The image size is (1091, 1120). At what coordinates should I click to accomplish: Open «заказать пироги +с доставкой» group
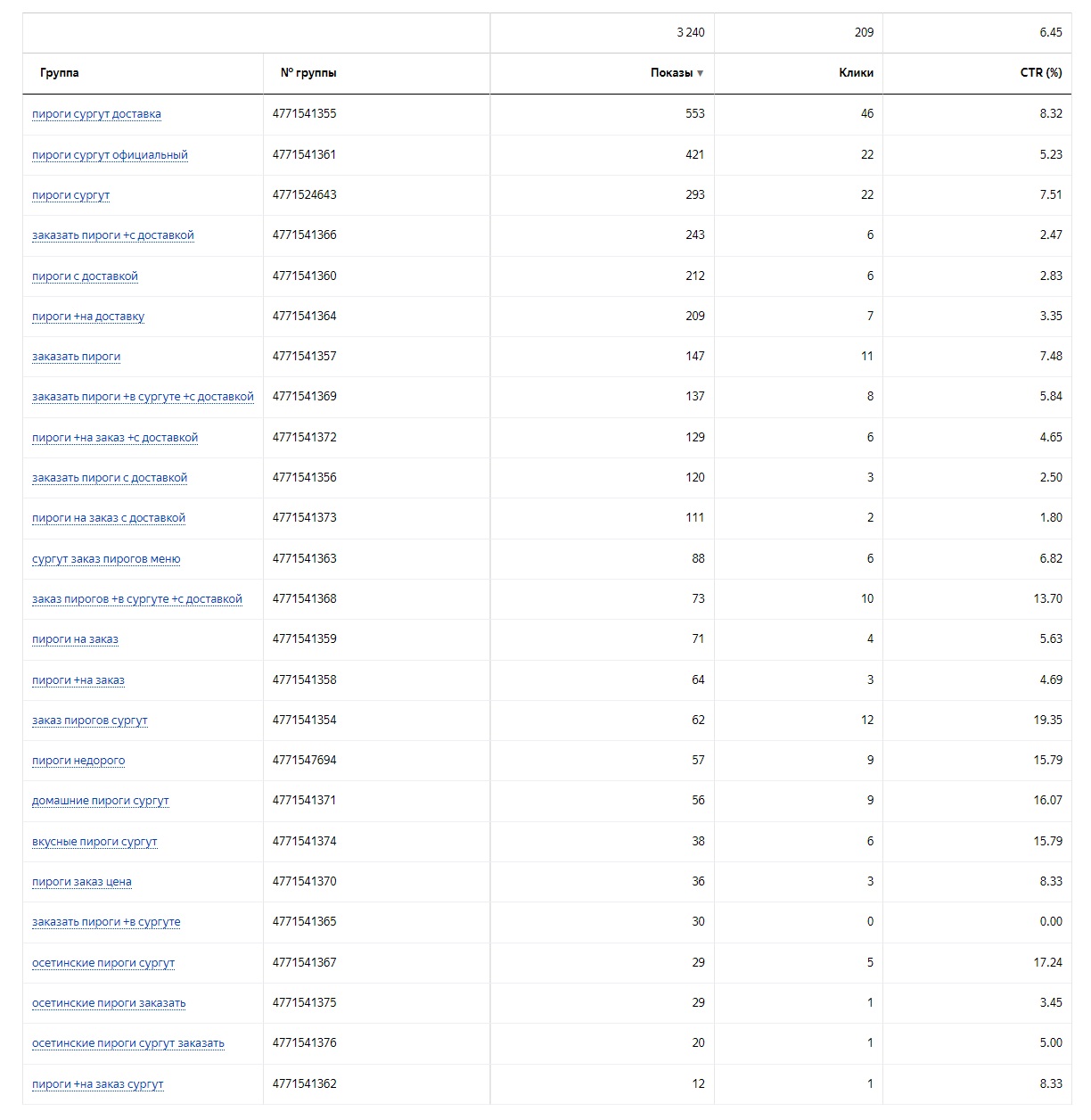[x=112, y=235]
